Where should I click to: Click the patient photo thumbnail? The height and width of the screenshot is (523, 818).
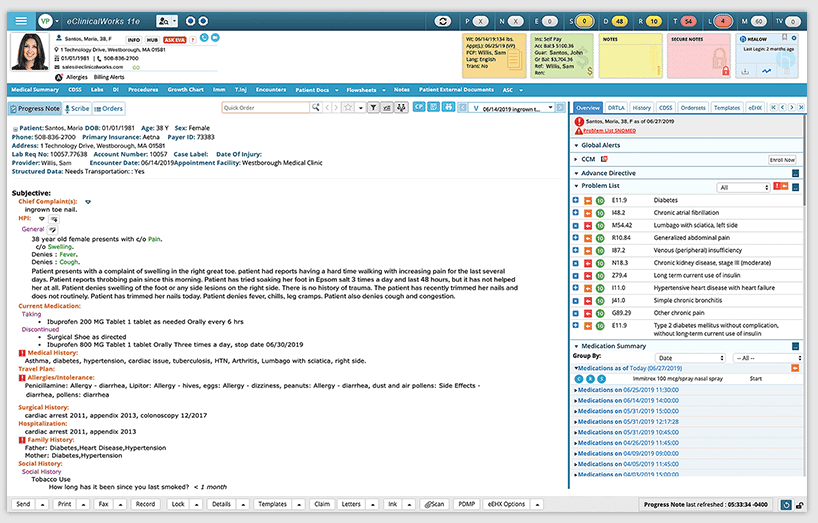pyautogui.click(x=30, y=52)
